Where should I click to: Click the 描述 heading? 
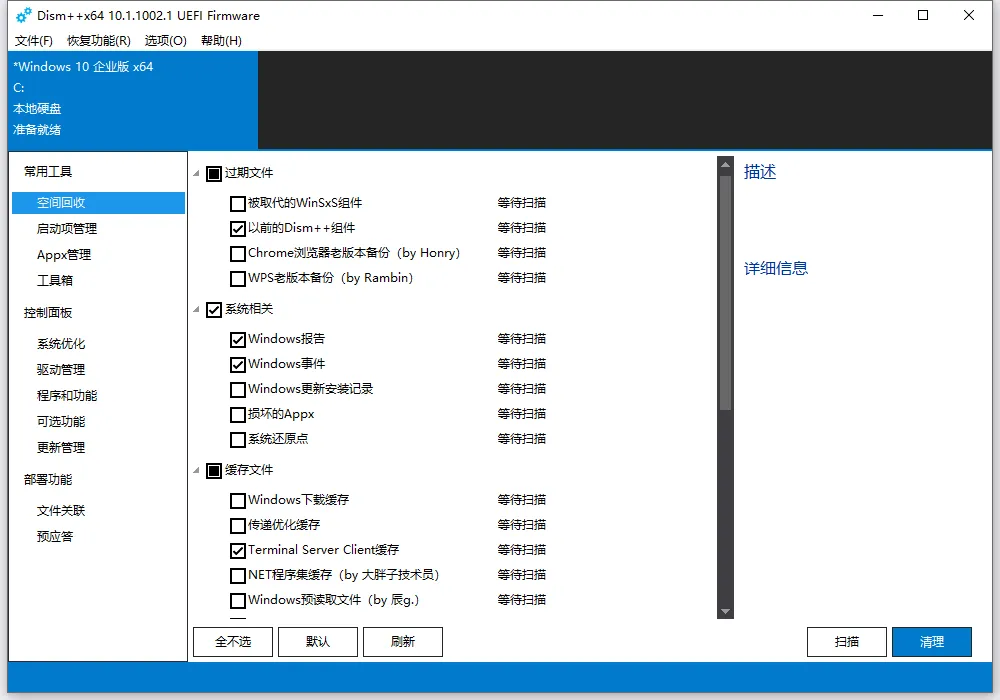click(x=760, y=172)
